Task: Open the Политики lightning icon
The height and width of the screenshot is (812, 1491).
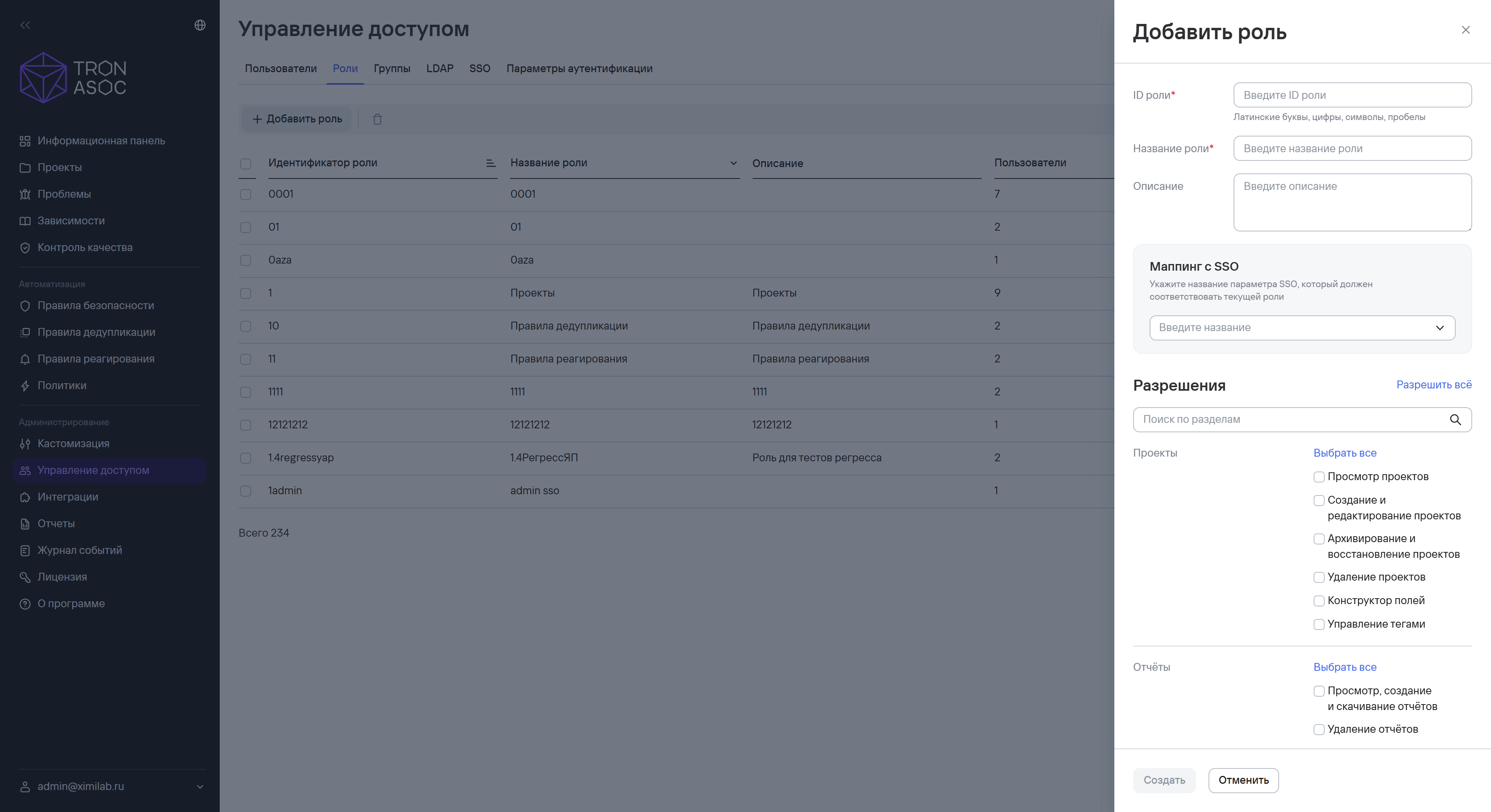Action: 25,386
